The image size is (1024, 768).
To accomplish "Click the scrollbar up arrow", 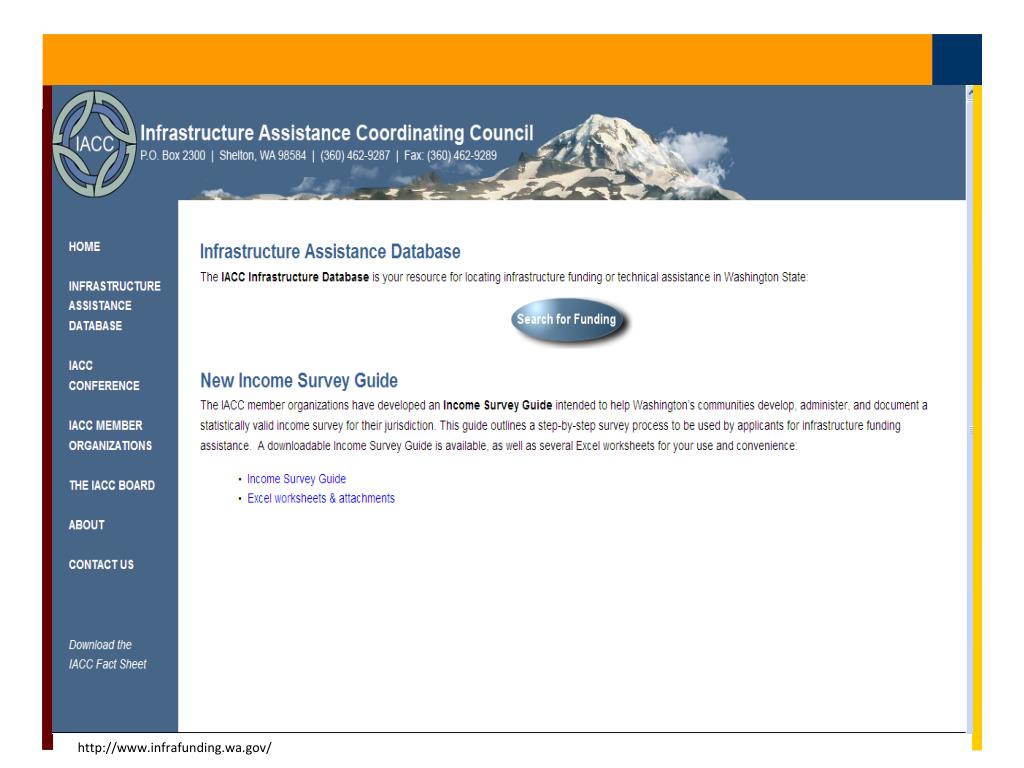I will click(x=970, y=92).
